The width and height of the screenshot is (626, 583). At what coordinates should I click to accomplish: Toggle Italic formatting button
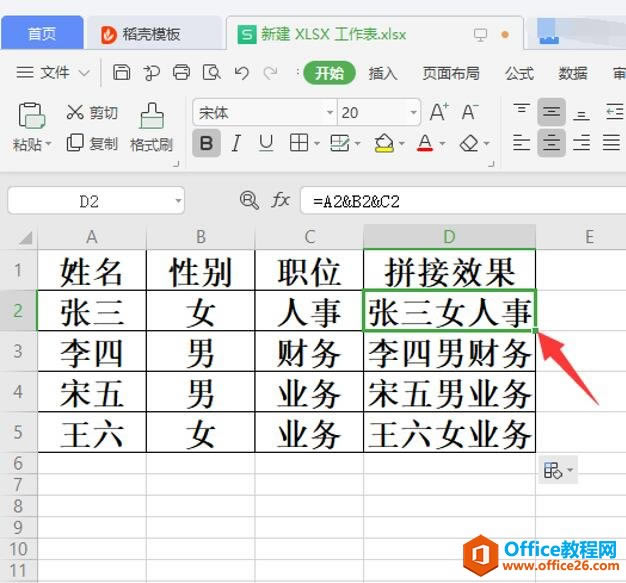tap(236, 143)
